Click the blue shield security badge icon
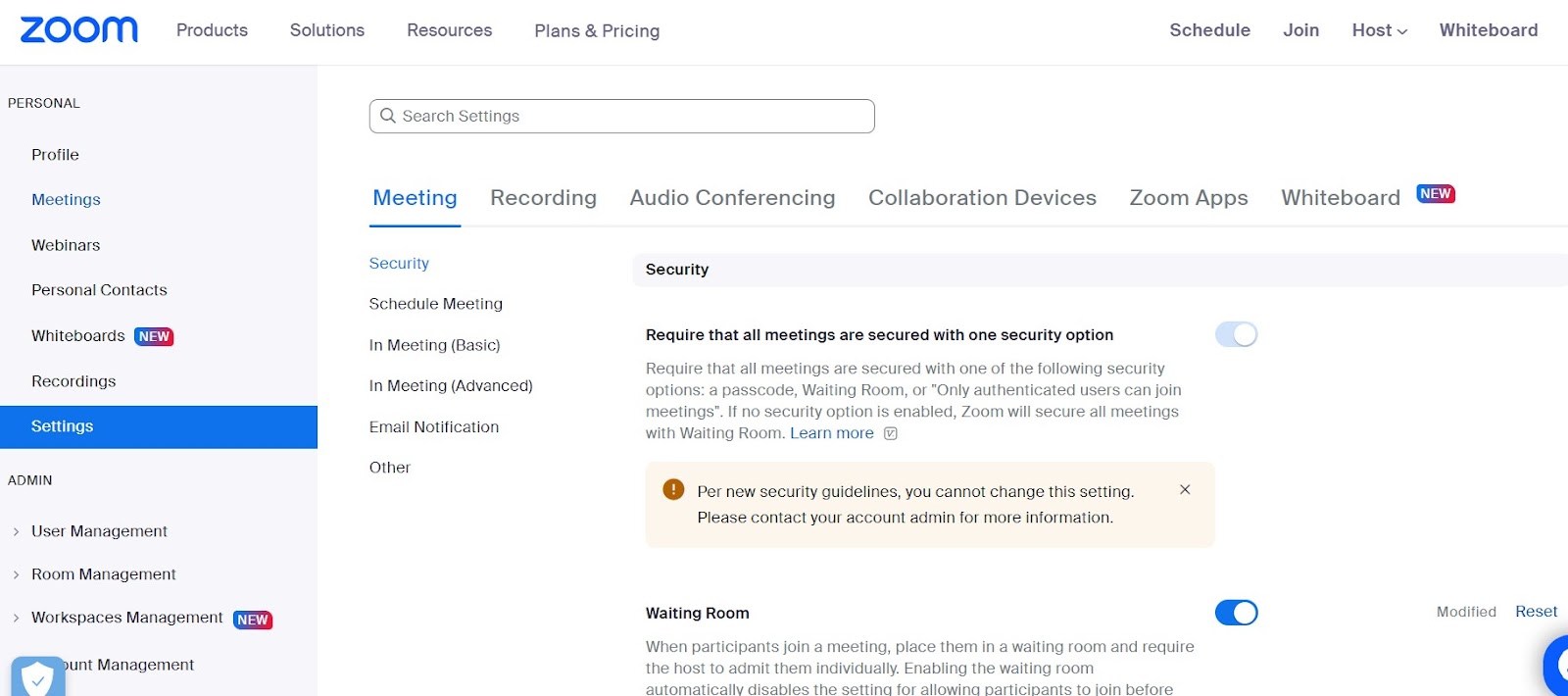 click(x=37, y=676)
